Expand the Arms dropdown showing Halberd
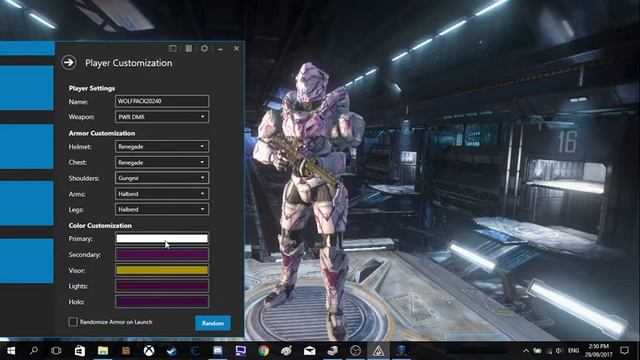The width and height of the screenshot is (640, 360). (162, 194)
